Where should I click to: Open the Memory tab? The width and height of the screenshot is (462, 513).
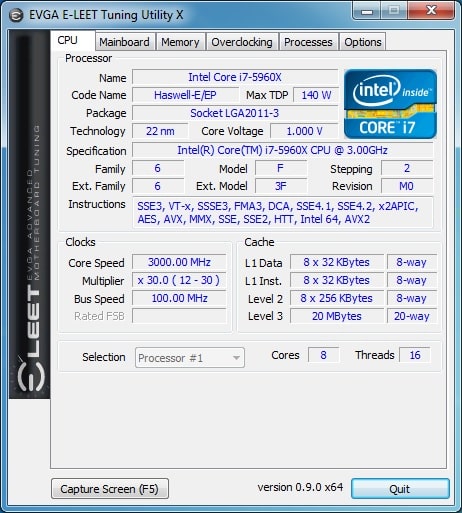click(180, 42)
